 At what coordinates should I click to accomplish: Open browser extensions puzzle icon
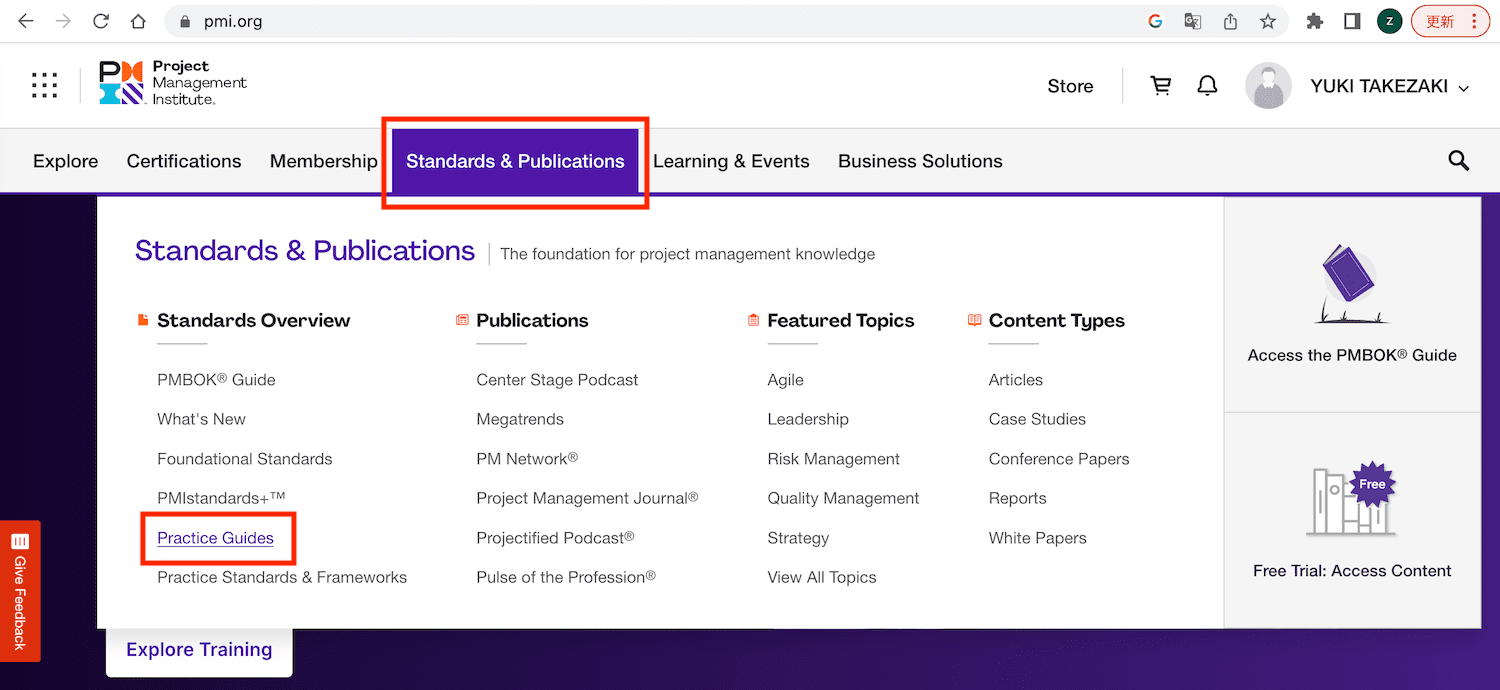(1315, 21)
